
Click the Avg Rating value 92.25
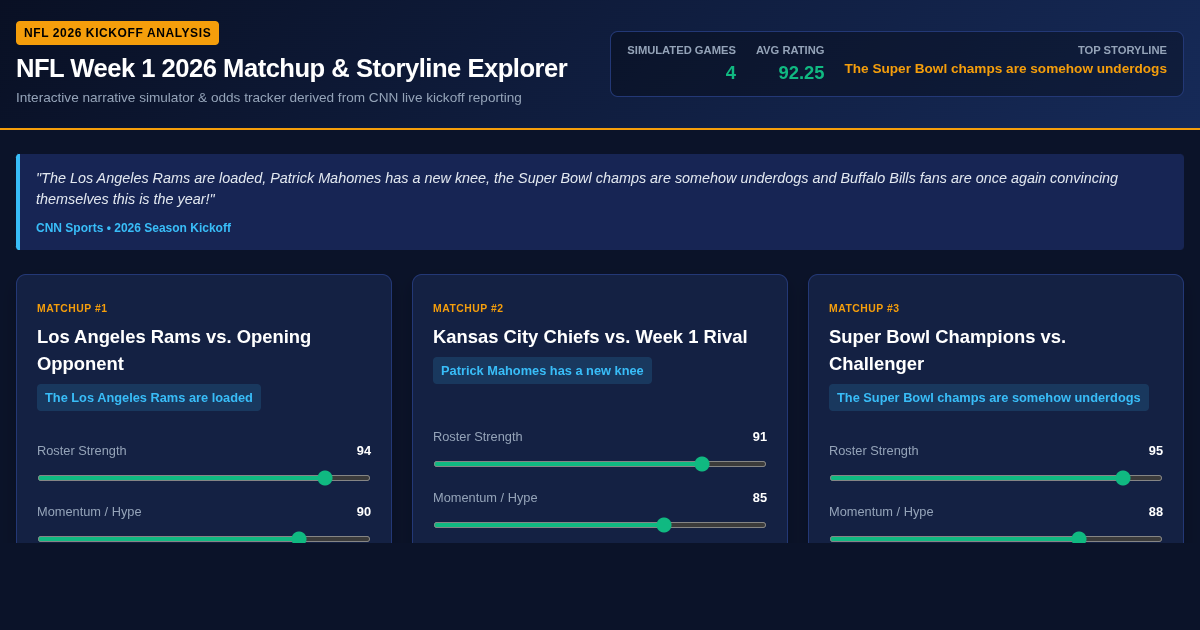coord(801,73)
